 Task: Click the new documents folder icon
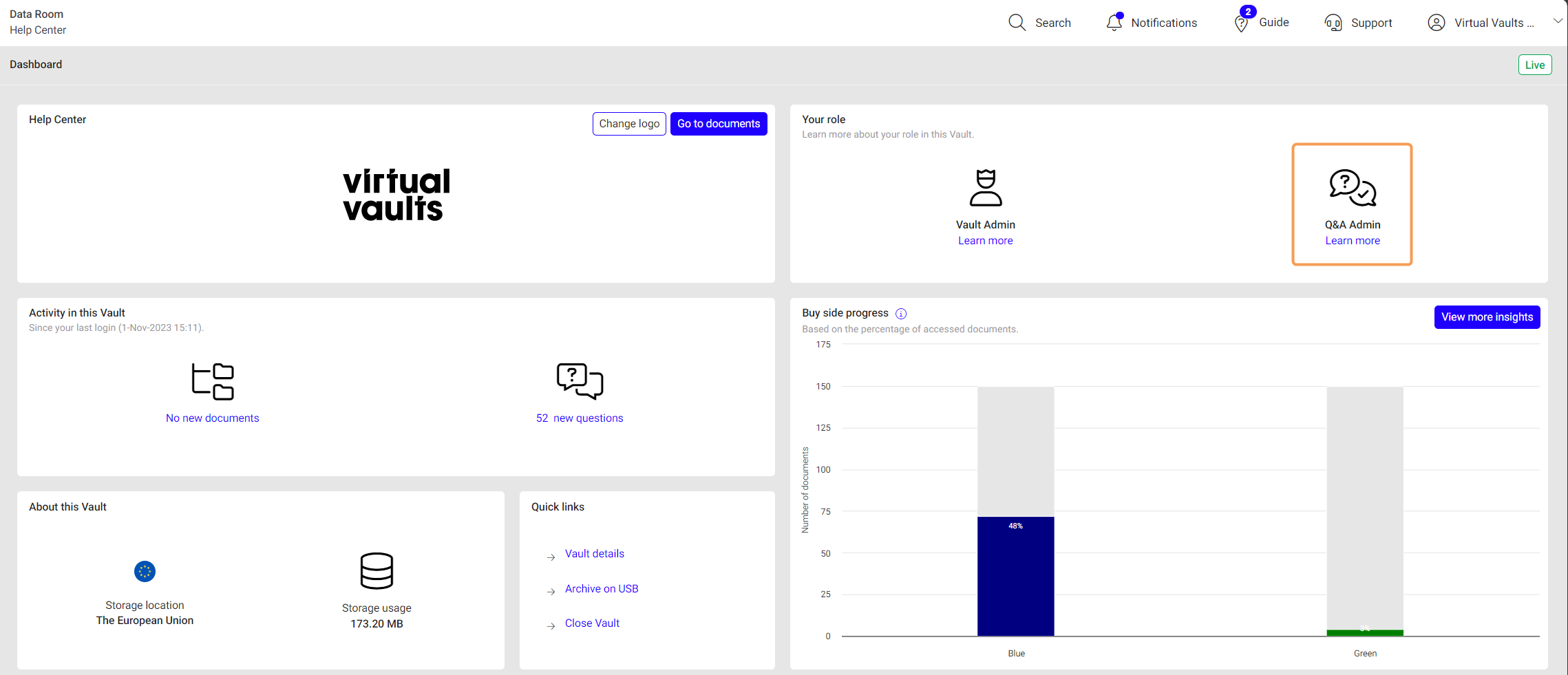213,381
